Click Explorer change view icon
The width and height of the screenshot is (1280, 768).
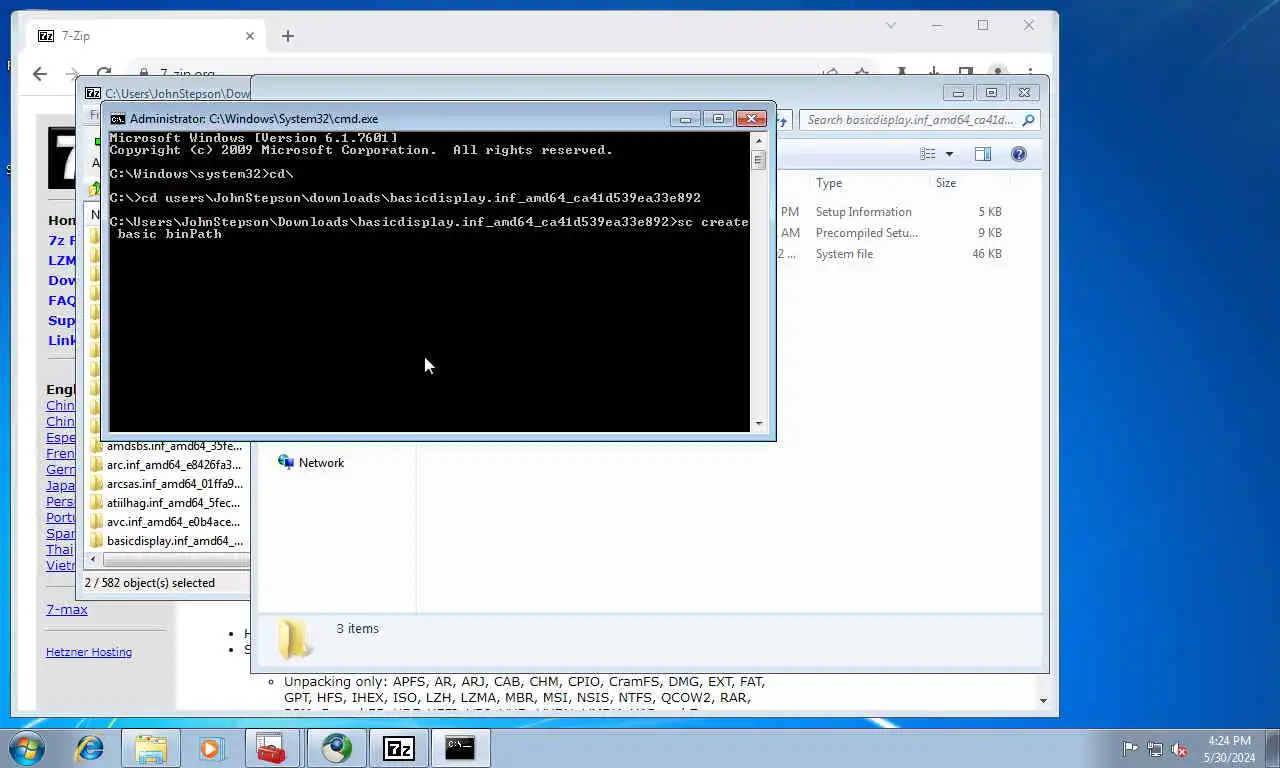point(928,154)
